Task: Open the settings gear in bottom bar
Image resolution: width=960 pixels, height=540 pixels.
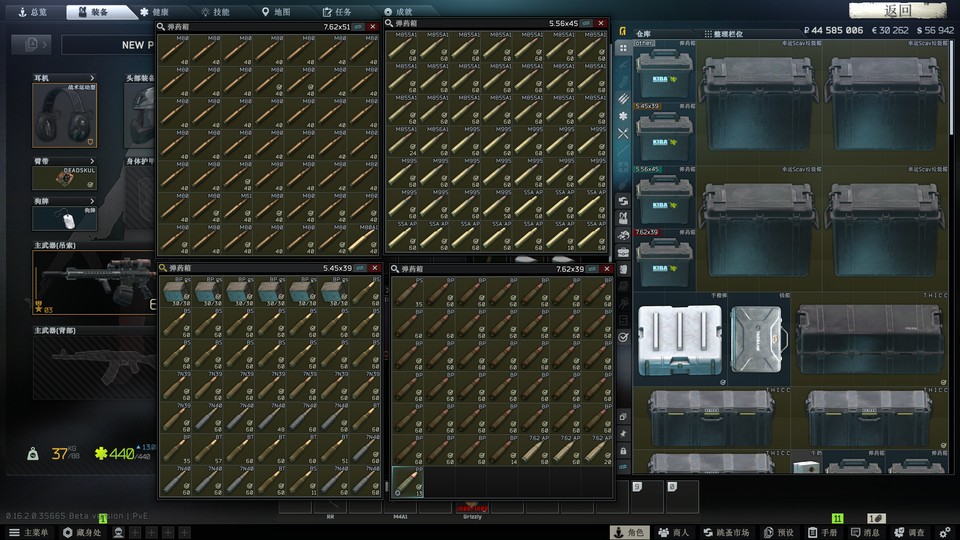Action: (x=945, y=532)
